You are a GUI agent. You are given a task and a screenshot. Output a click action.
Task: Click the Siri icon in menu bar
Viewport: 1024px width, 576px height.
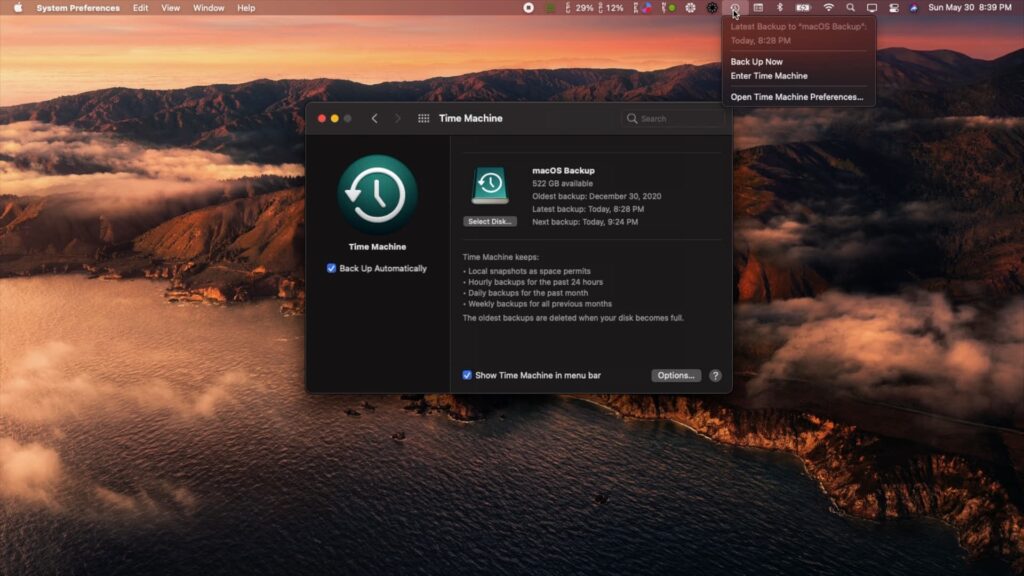click(914, 8)
